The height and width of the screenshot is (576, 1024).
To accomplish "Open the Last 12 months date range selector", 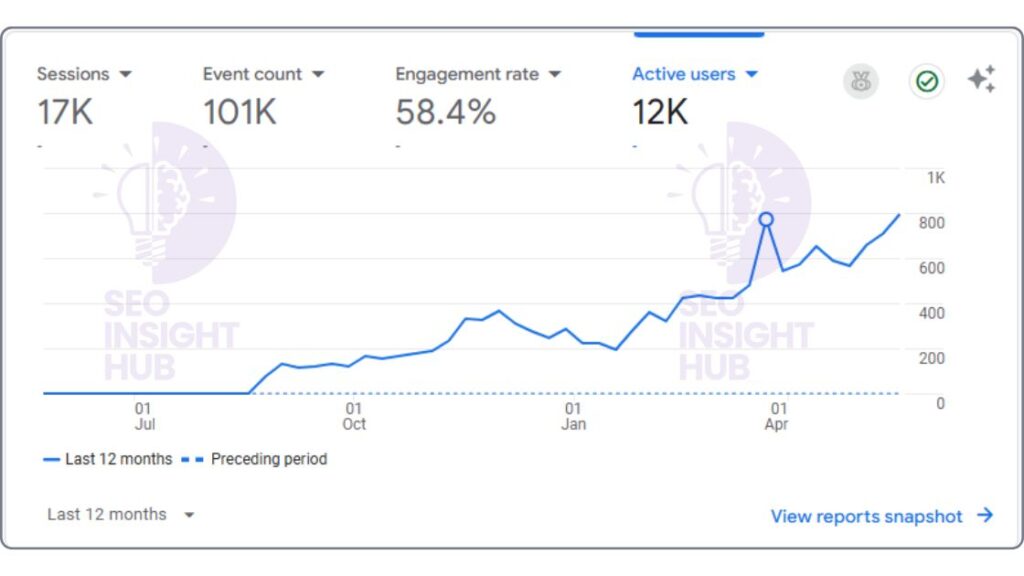I will pos(122,514).
